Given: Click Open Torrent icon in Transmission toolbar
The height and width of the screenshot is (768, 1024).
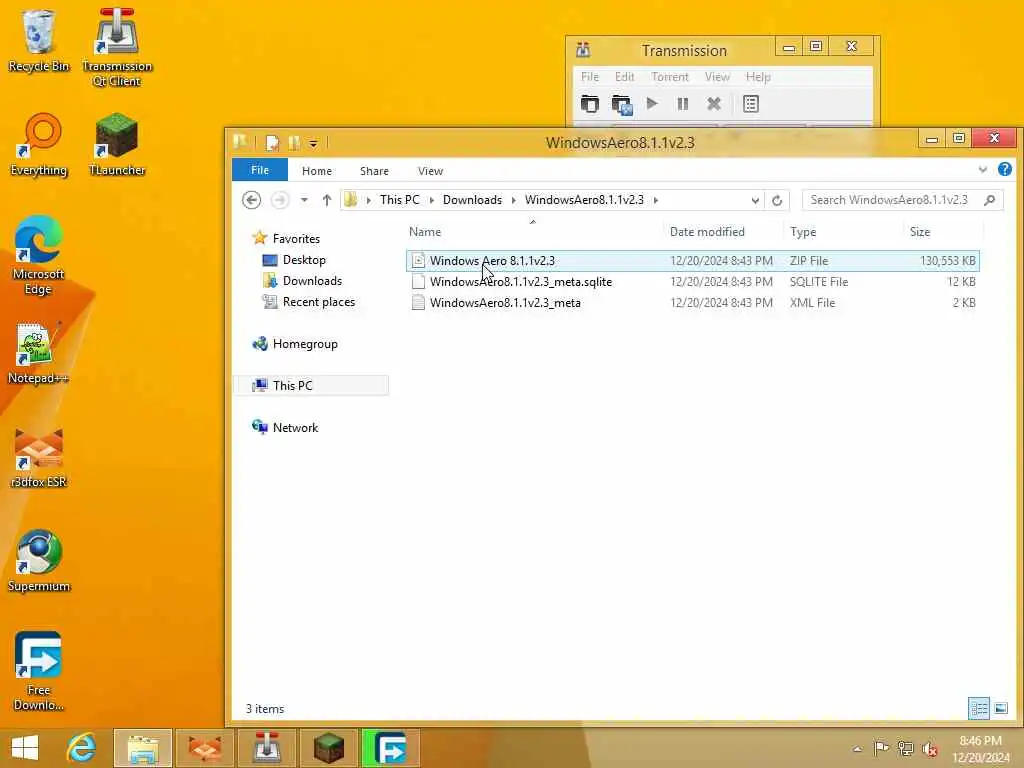Looking at the screenshot, I should click(x=590, y=104).
